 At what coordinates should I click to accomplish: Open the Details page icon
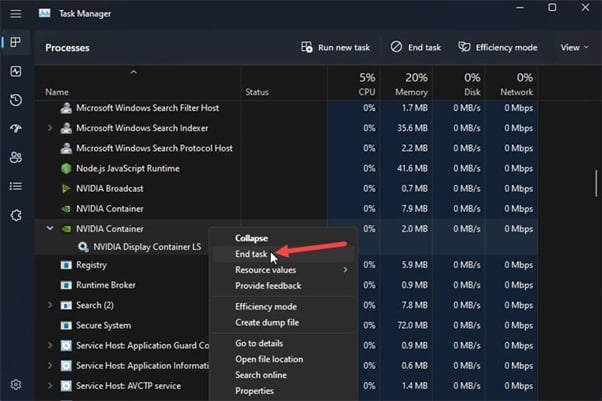[16, 186]
